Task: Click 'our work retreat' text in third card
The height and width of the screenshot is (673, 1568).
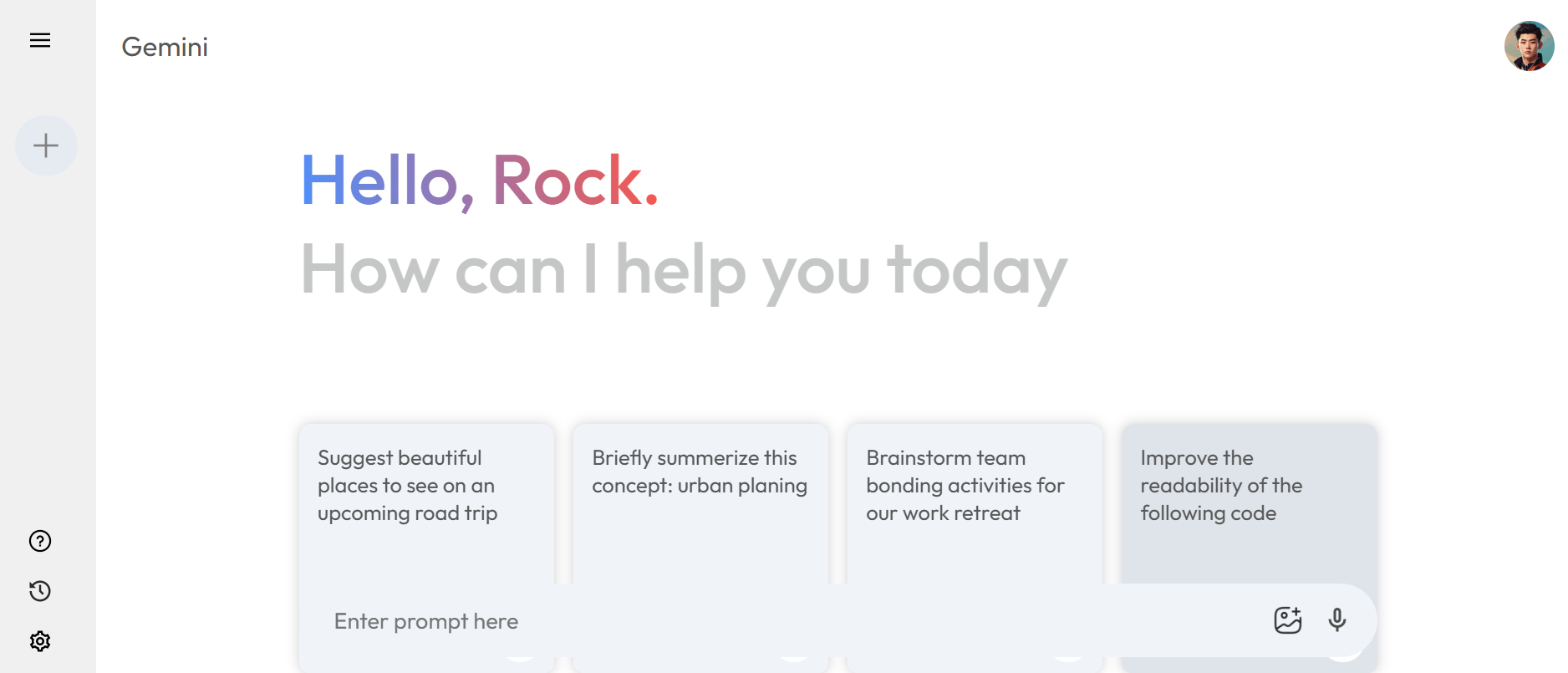Action: pyautogui.click(x=943, y=513)
